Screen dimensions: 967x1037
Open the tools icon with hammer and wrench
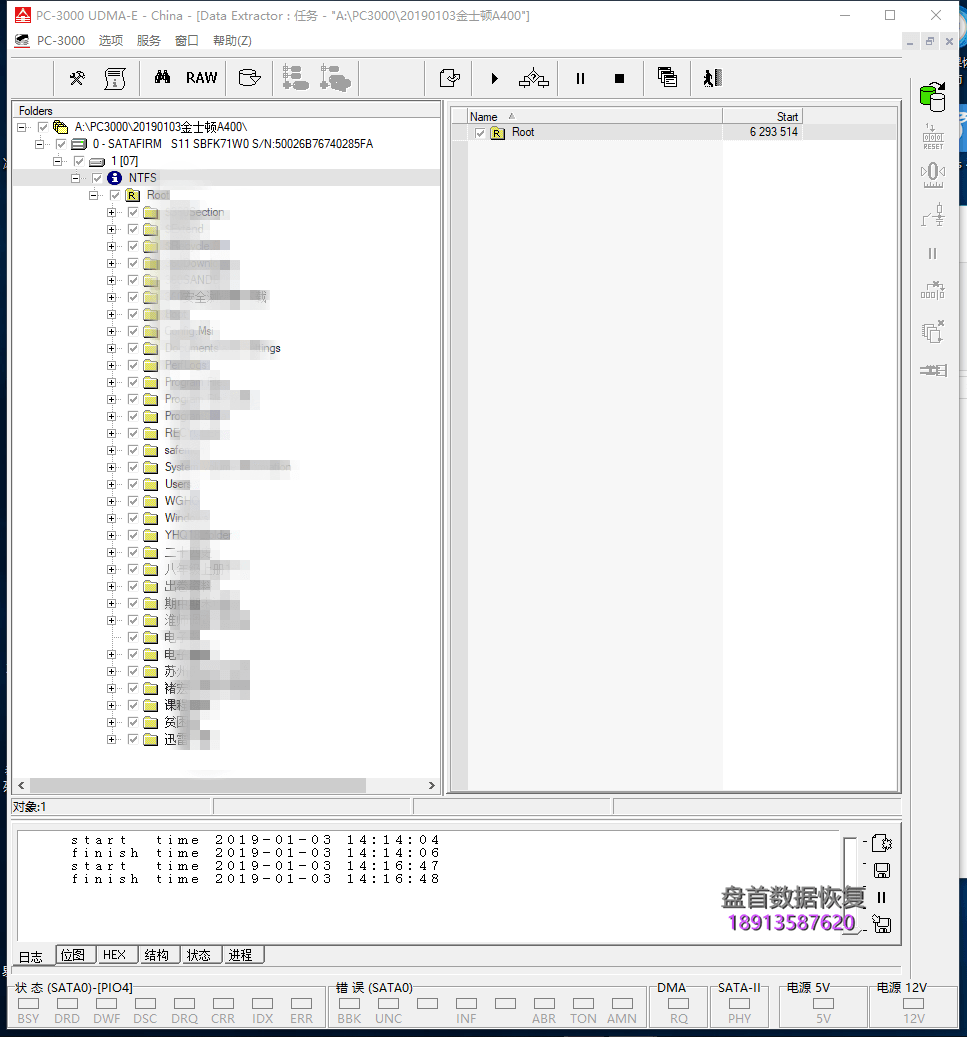pyautogui.click(x=77, y=78)
